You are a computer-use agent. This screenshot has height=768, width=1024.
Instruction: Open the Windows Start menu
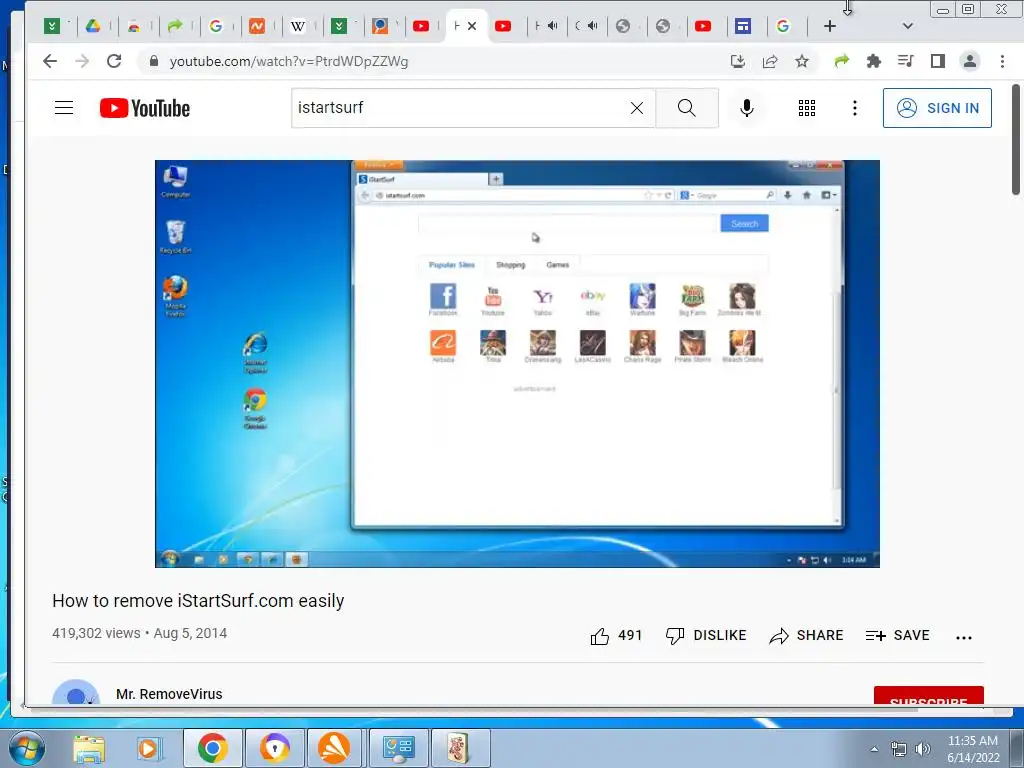[26, 749]
